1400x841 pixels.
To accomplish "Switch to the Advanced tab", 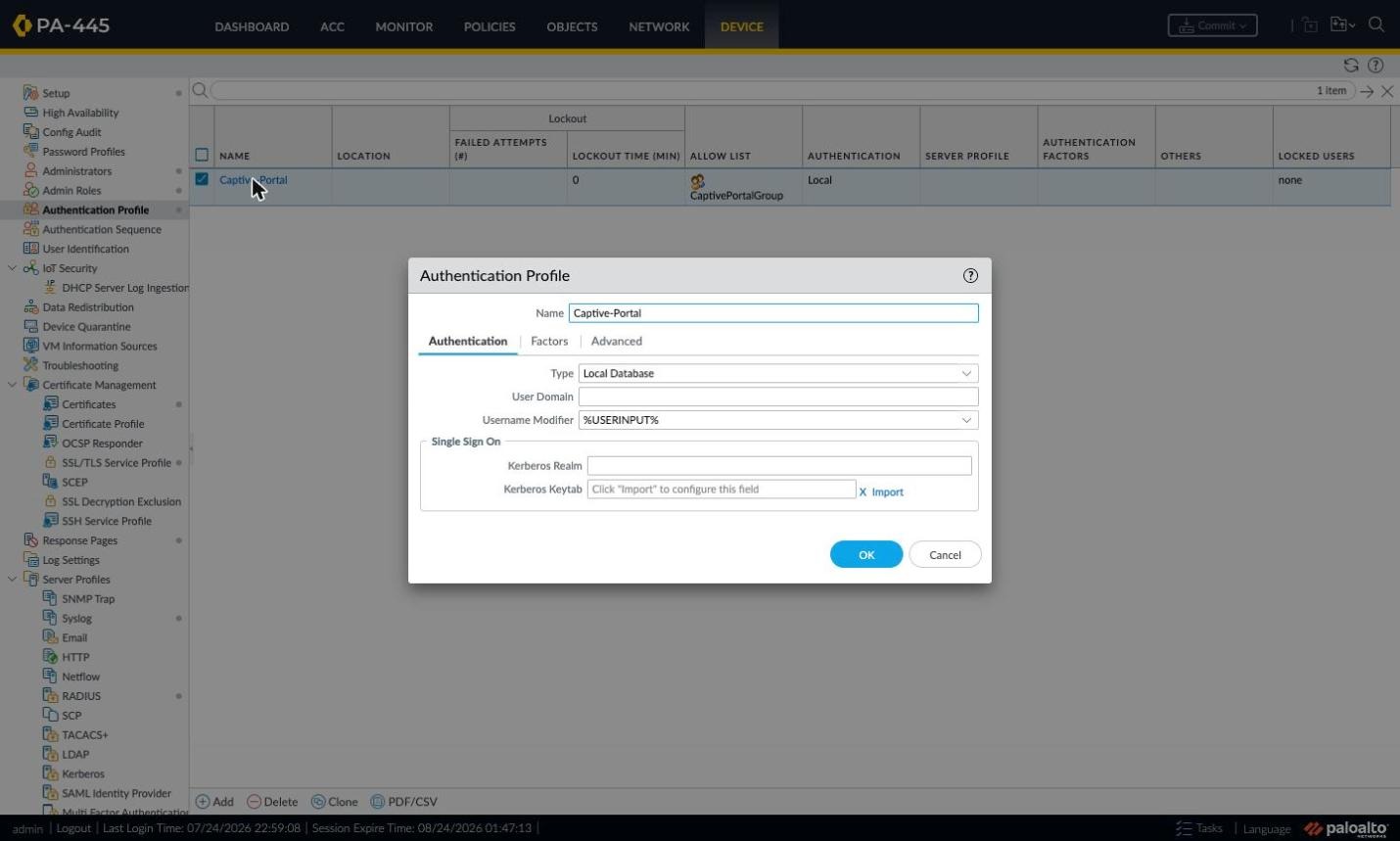I will click(617, 341).
